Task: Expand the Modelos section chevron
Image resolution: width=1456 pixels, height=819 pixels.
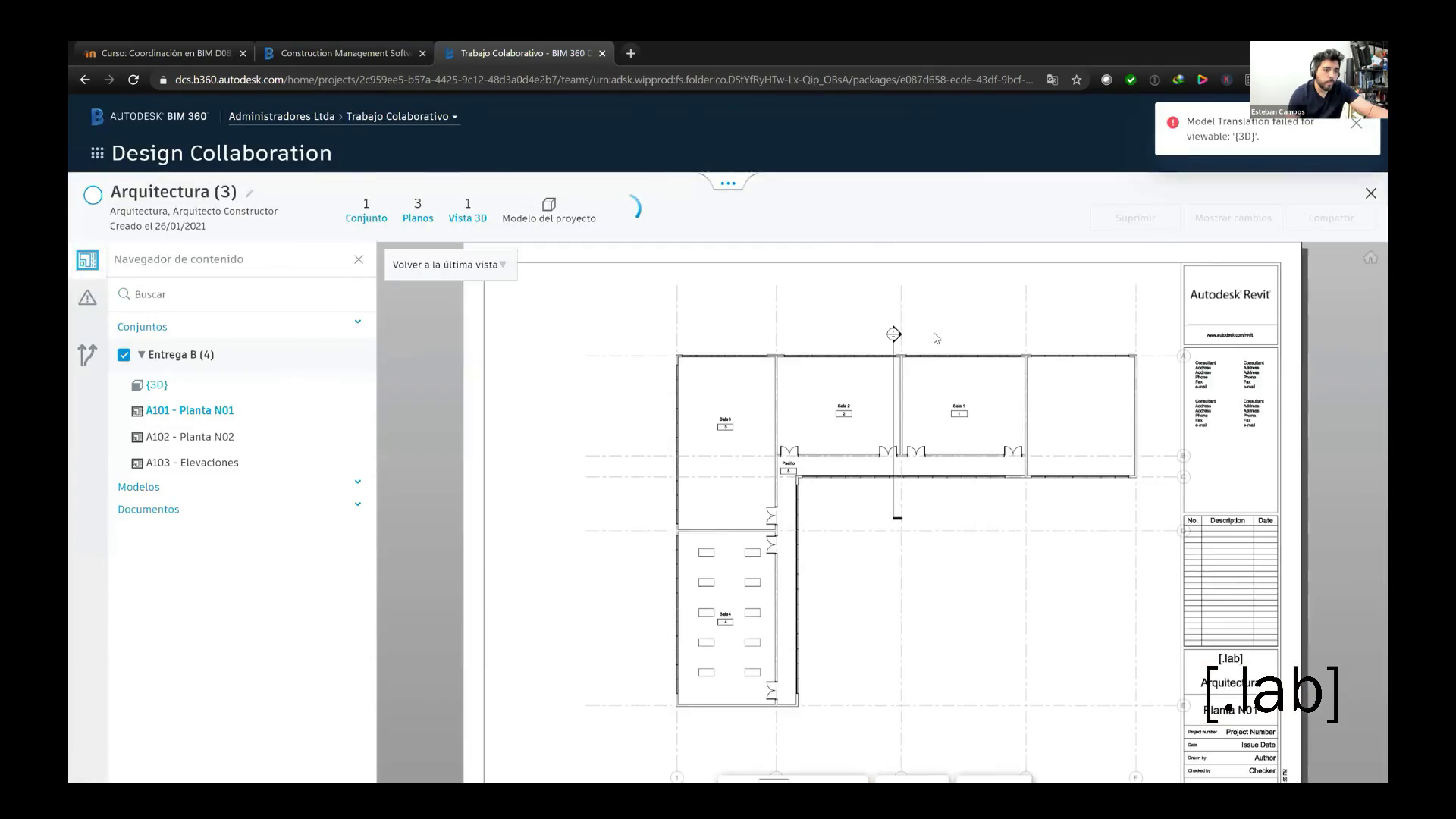Action: [358, 482]
